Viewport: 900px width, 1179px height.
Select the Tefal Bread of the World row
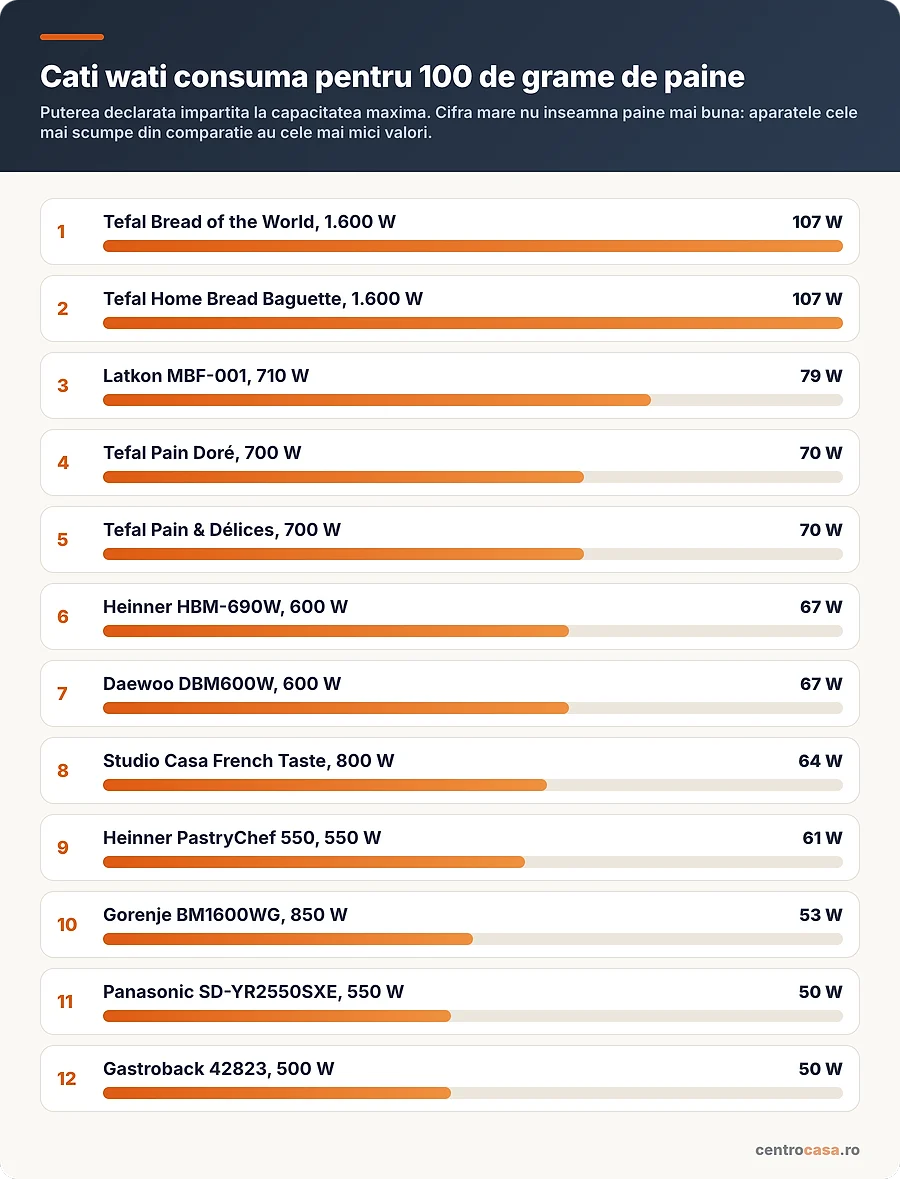point(450,232)
